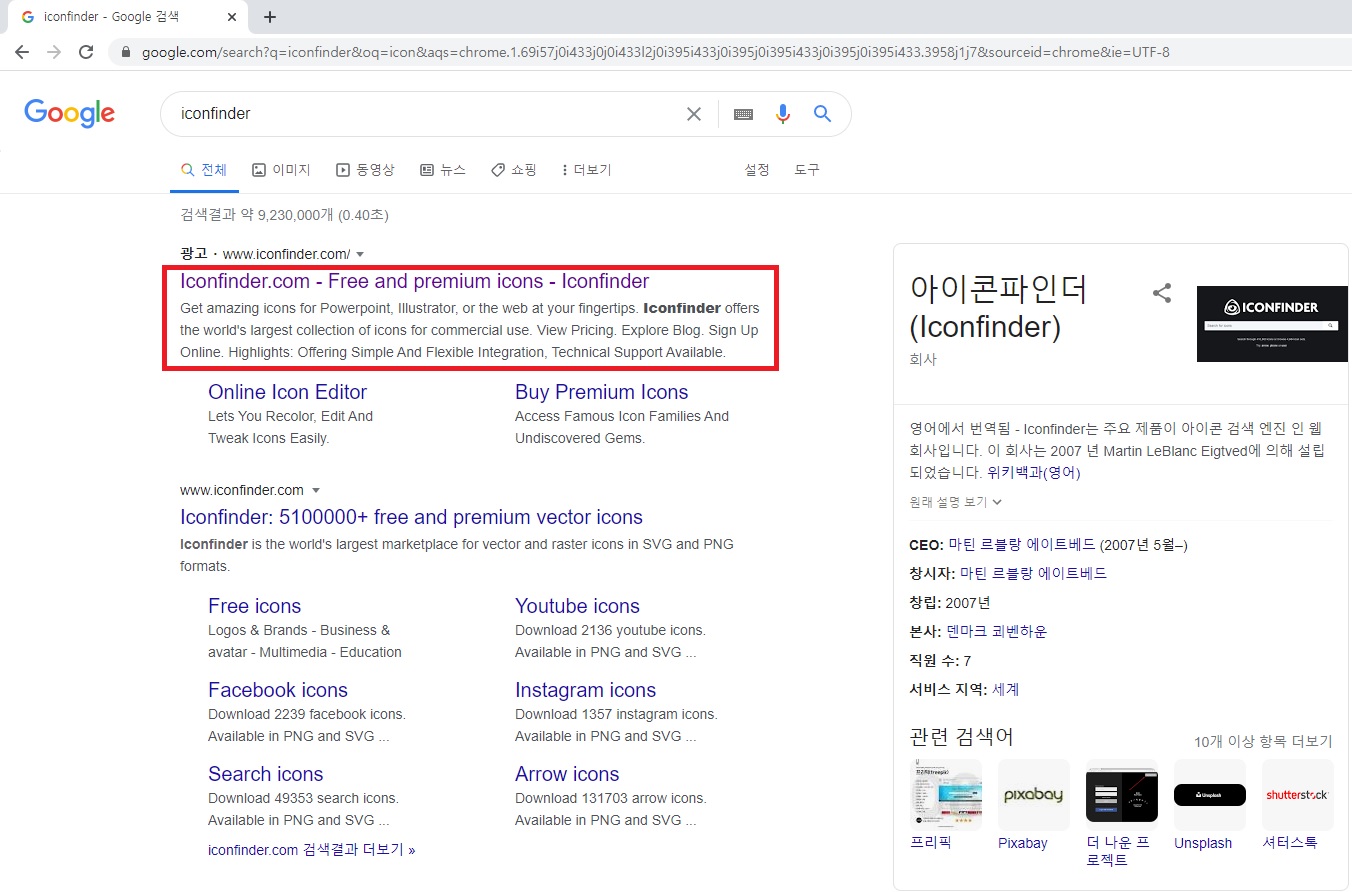Open the Free icons sitelink
Image resolution: width=1352 pixels, height=892 pixels.
coord(254,606)
